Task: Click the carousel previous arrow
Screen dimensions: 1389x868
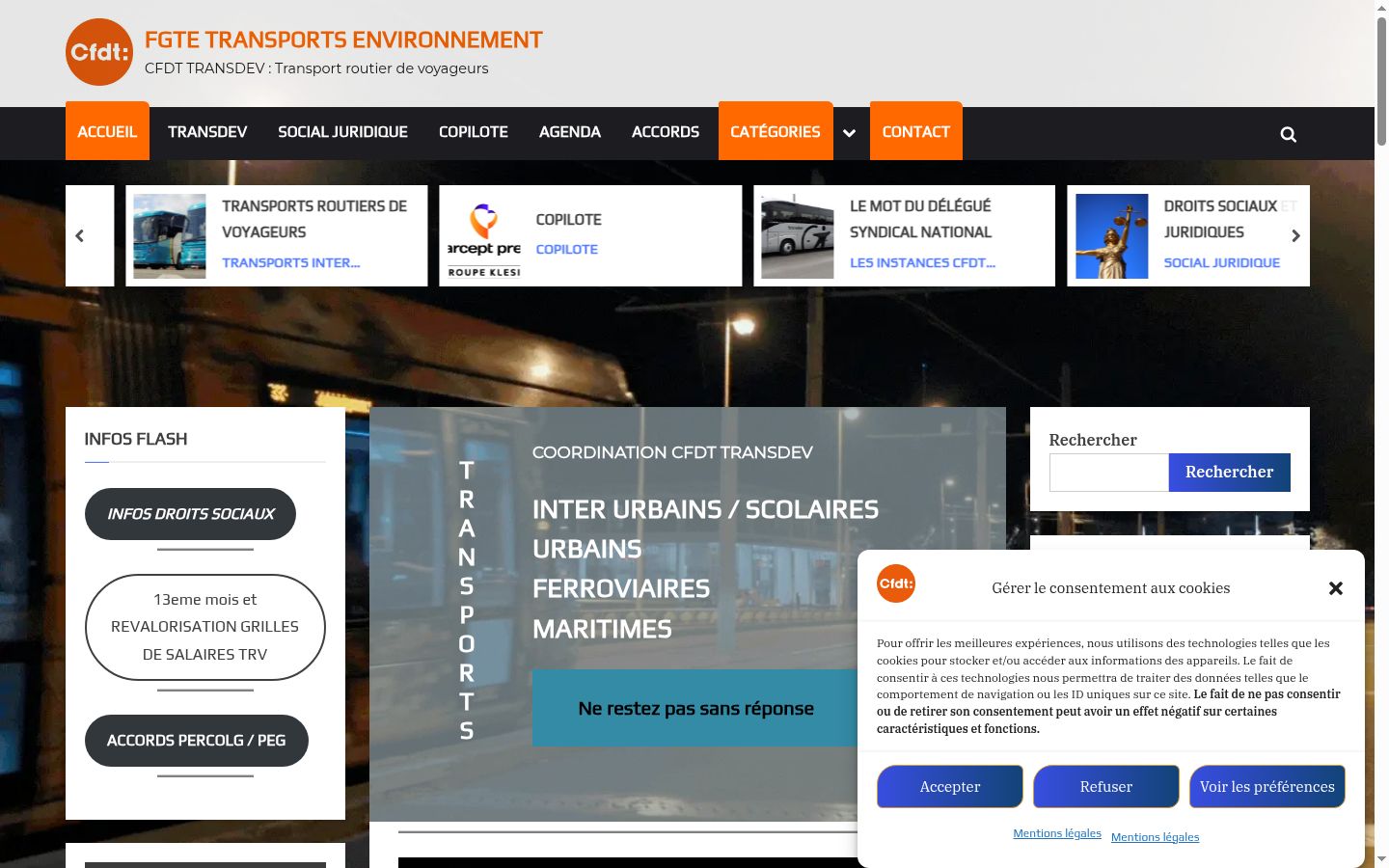Action: tap(80, 235)
